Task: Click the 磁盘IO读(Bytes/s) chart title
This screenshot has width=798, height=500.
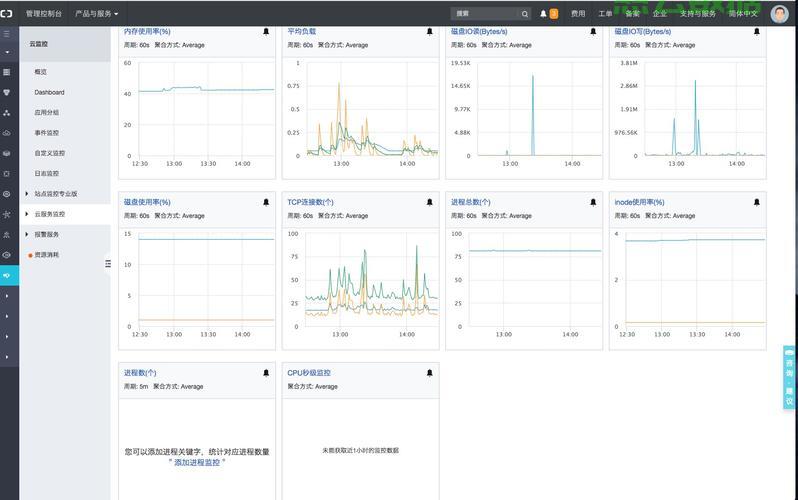Action: click(479, 32)
